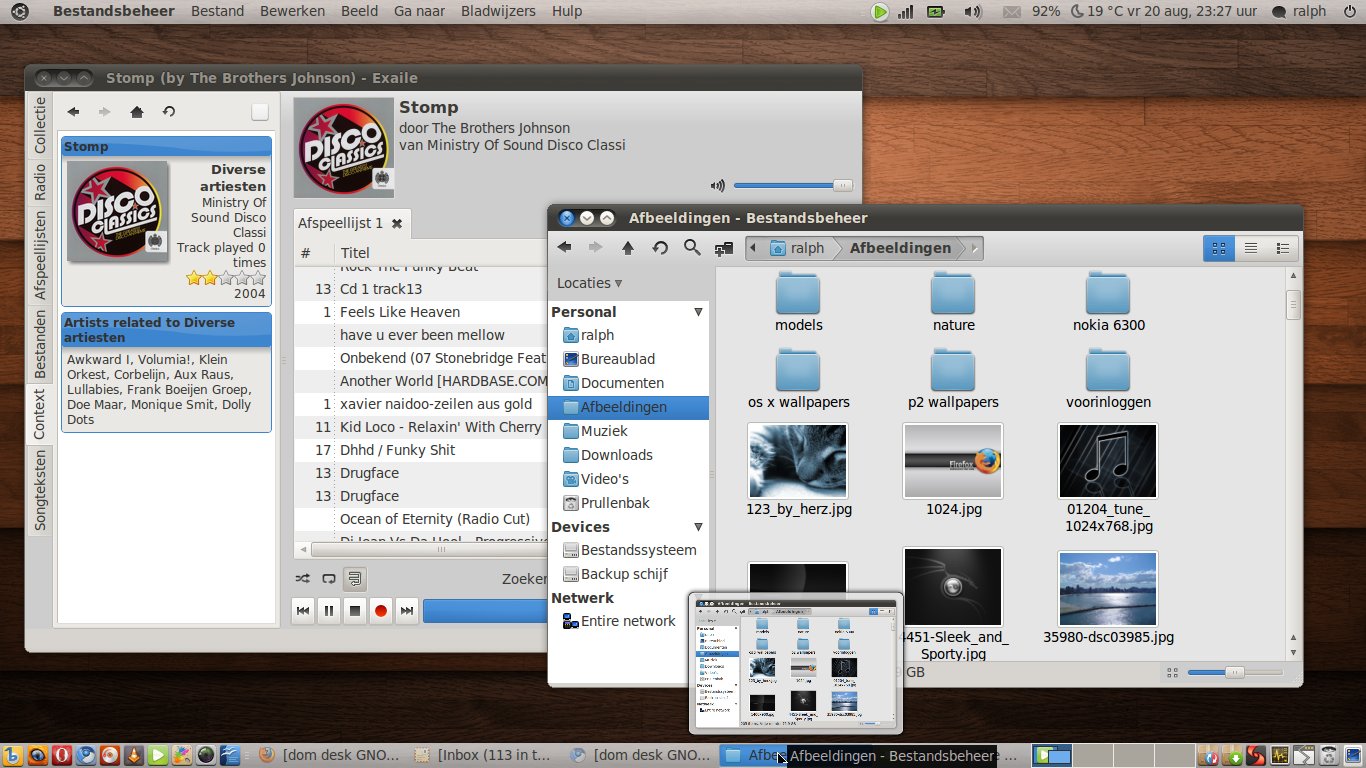This screenshot has width=1366, height=768.
Task: Go back in Bestandsbeheer toolbar
Action: [x=564, y=248]
